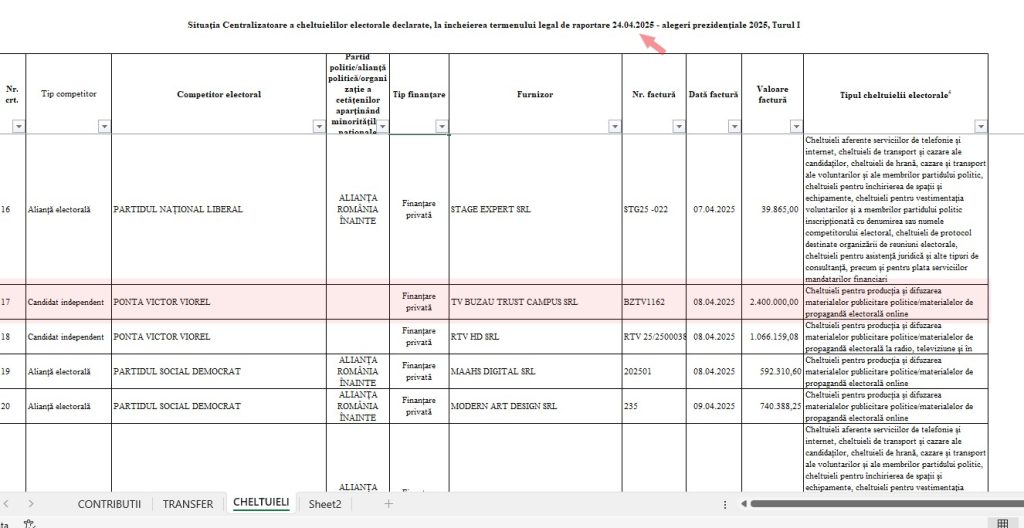Add a new sheet with the plus icon
Viewport: 1024px width, 528px height.
pyautogui.click(x=389, y=504)
